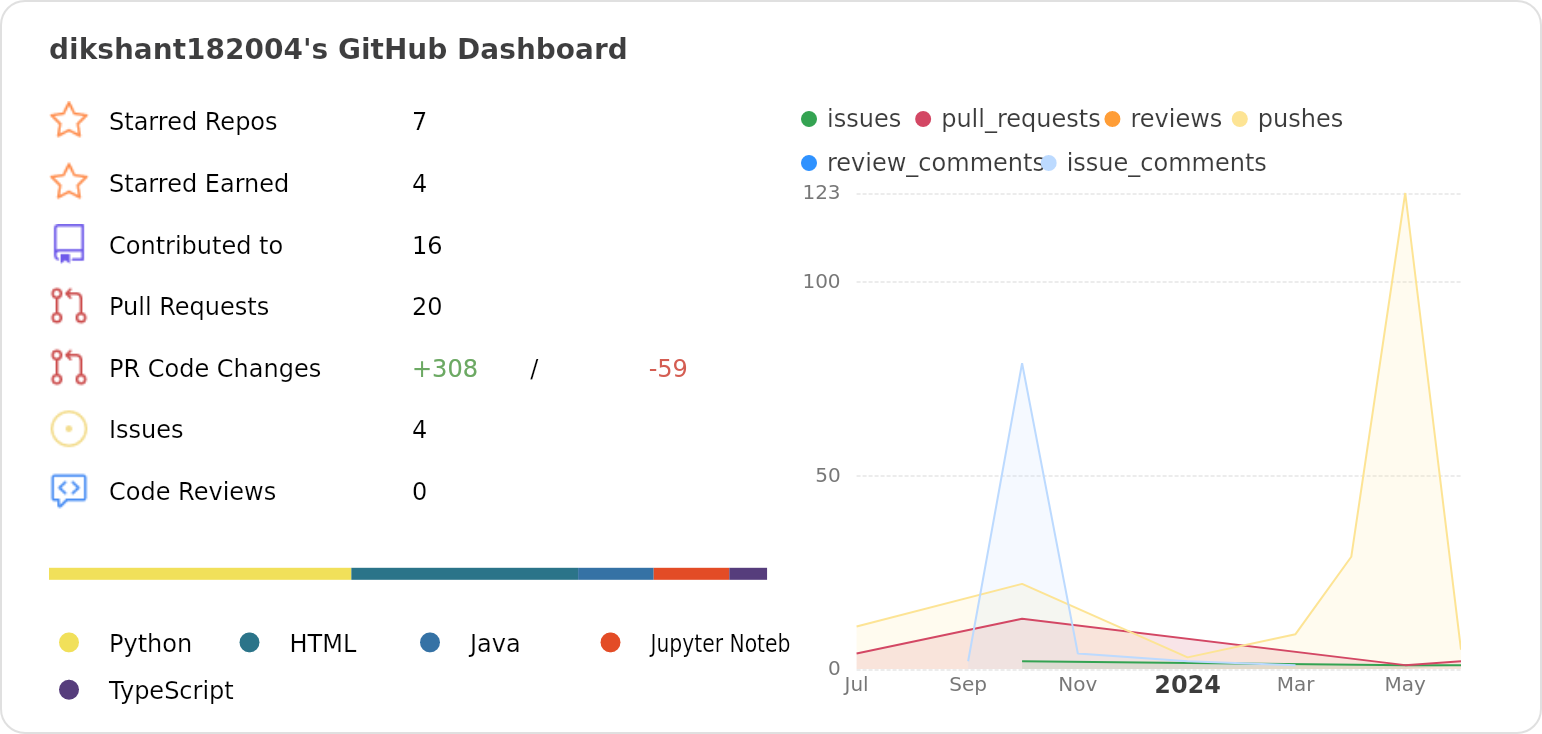Click the Starred Repos label
Image resolution: width=1542 pixels, height=734 pixels.
[x=193, y=122]
